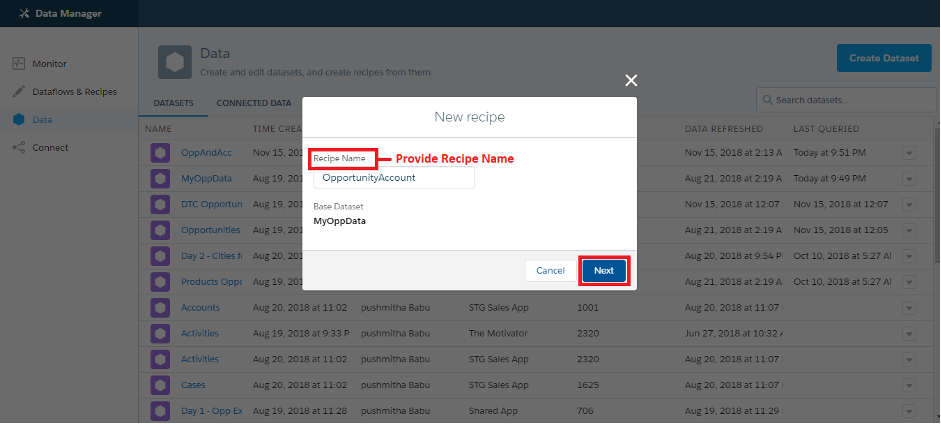Click the large Data header icon
The image size is (941, 424).
[x=175, y=62]
